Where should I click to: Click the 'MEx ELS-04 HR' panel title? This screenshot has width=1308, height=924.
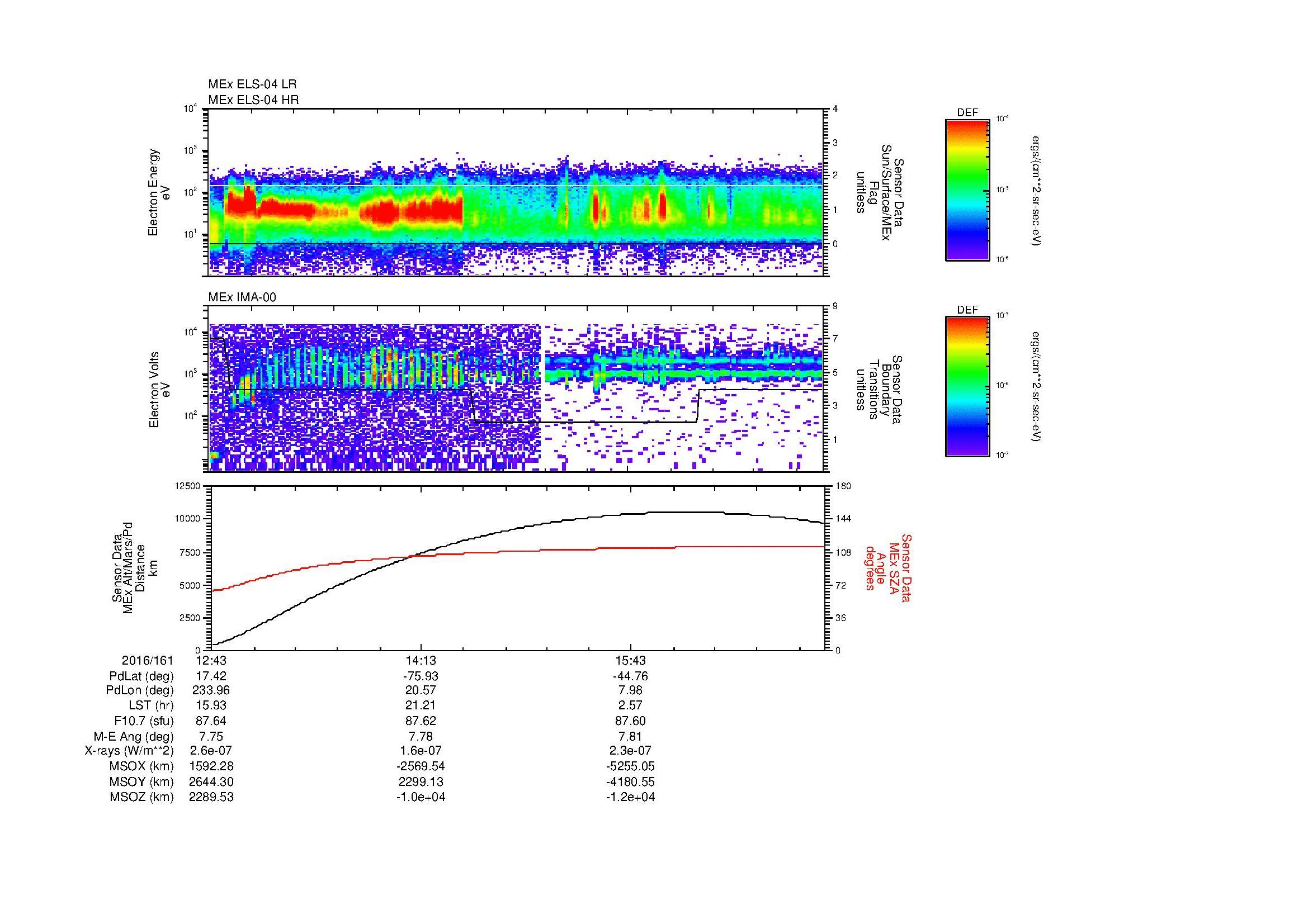253,99
